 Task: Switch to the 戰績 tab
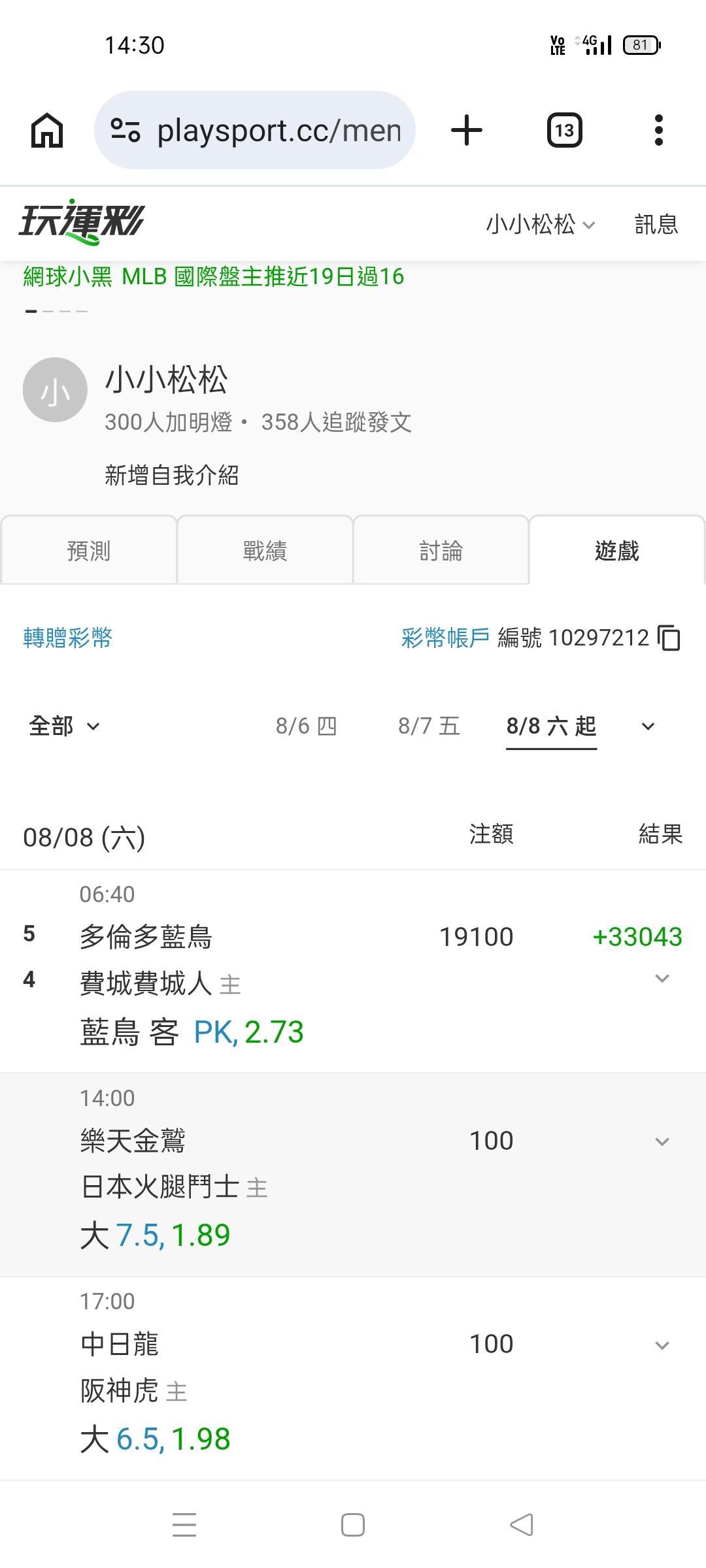coord(265,550)
